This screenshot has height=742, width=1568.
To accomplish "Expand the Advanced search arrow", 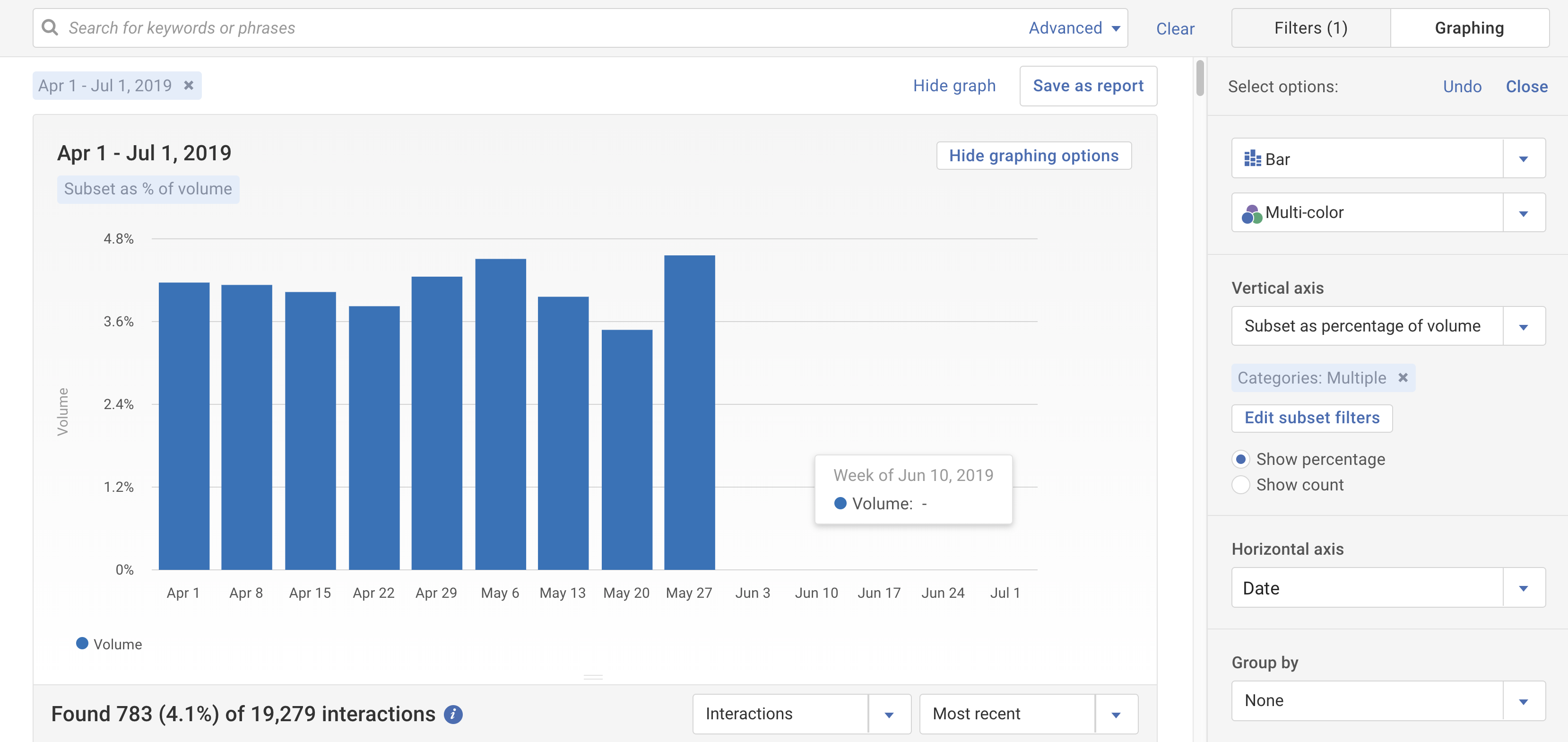I will pyautogui.click(x=1116, y=28).
